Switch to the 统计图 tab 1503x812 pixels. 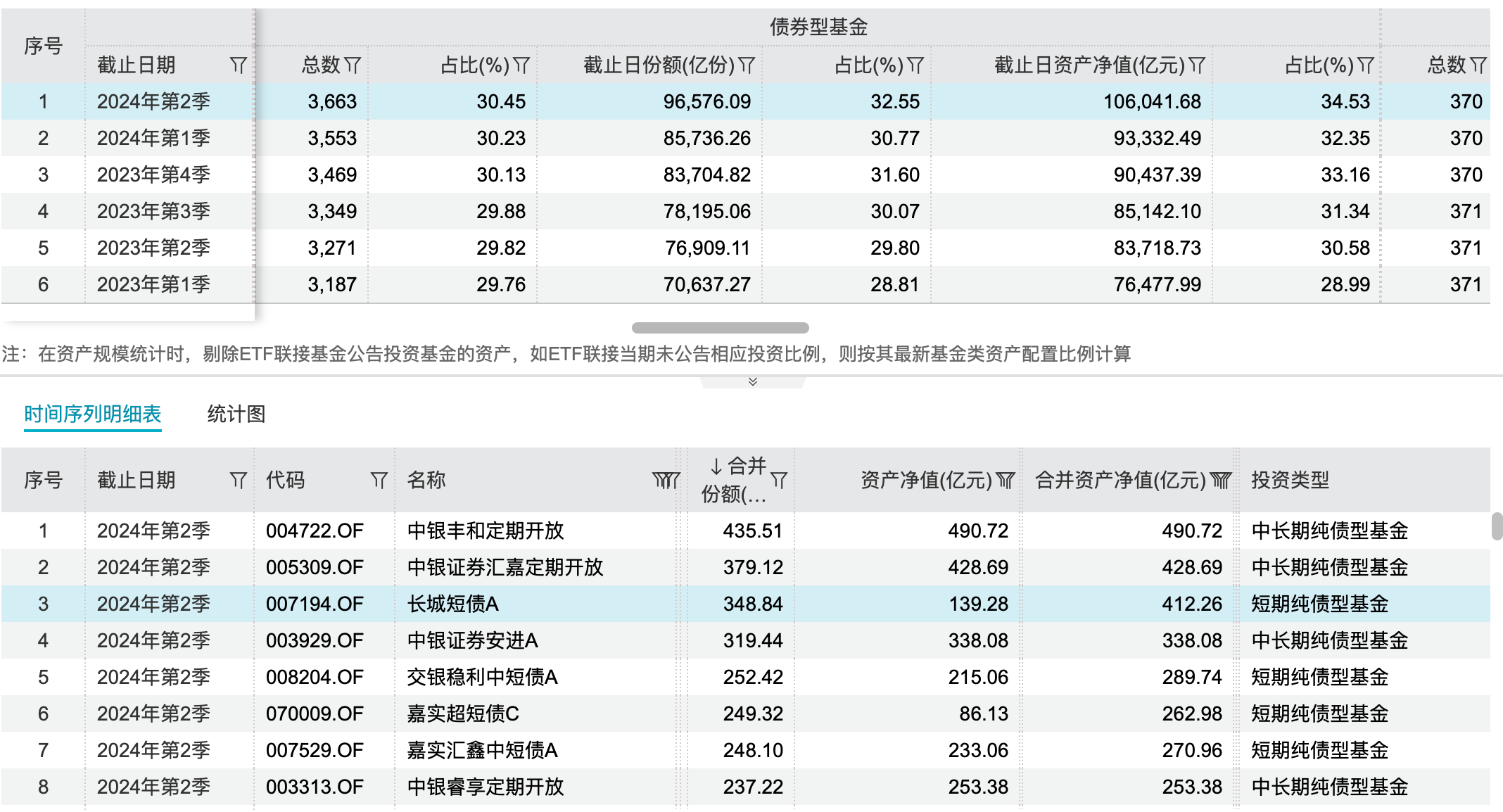pyautogui.click(x=235, y=415)
